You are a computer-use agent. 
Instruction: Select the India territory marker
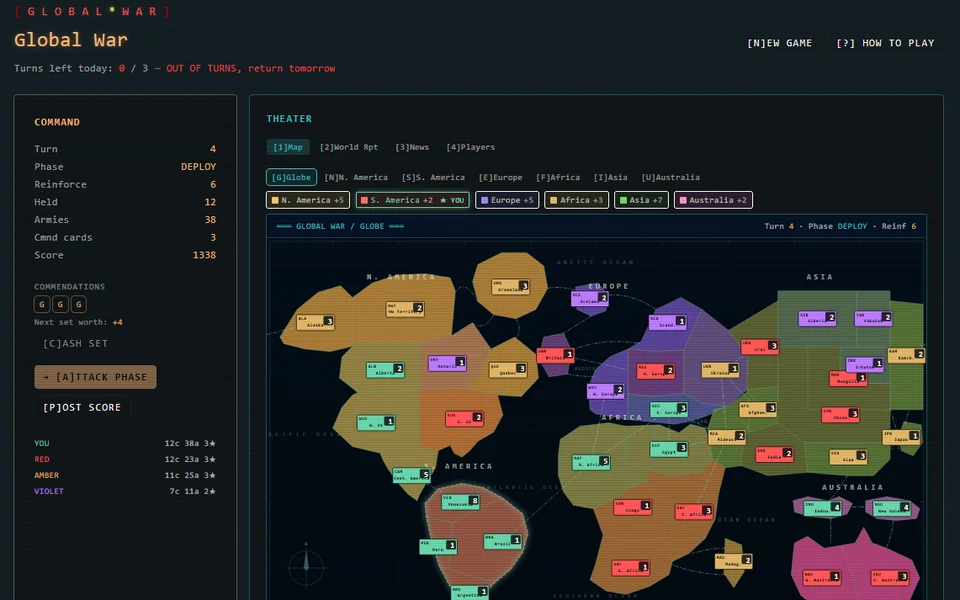[774, 454]
